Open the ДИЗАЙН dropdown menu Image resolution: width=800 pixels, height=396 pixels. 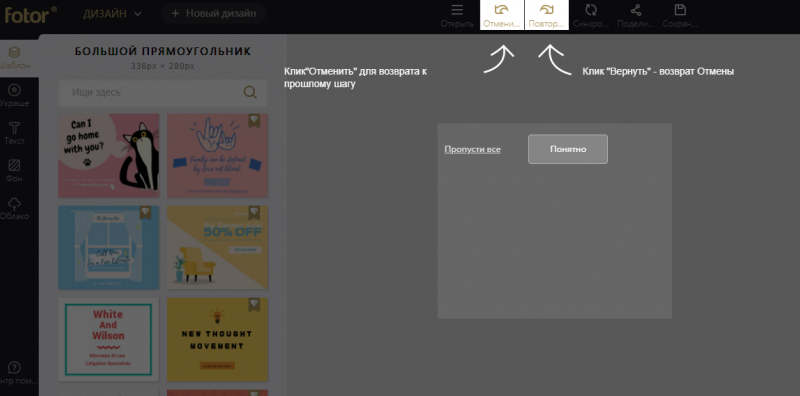point(112,14)
